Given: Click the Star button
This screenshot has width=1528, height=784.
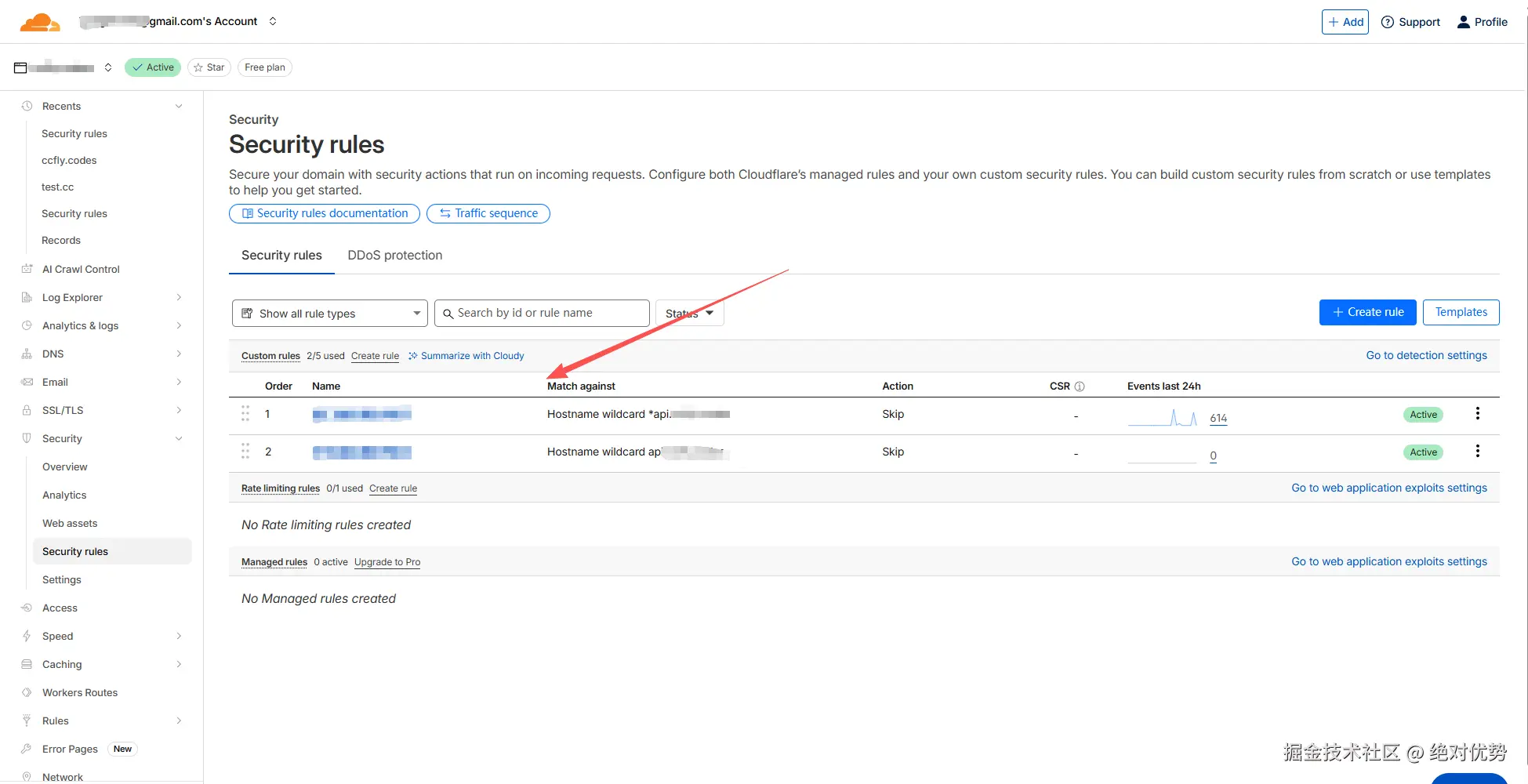Looking at the screenshot, I should pos(209,67).
